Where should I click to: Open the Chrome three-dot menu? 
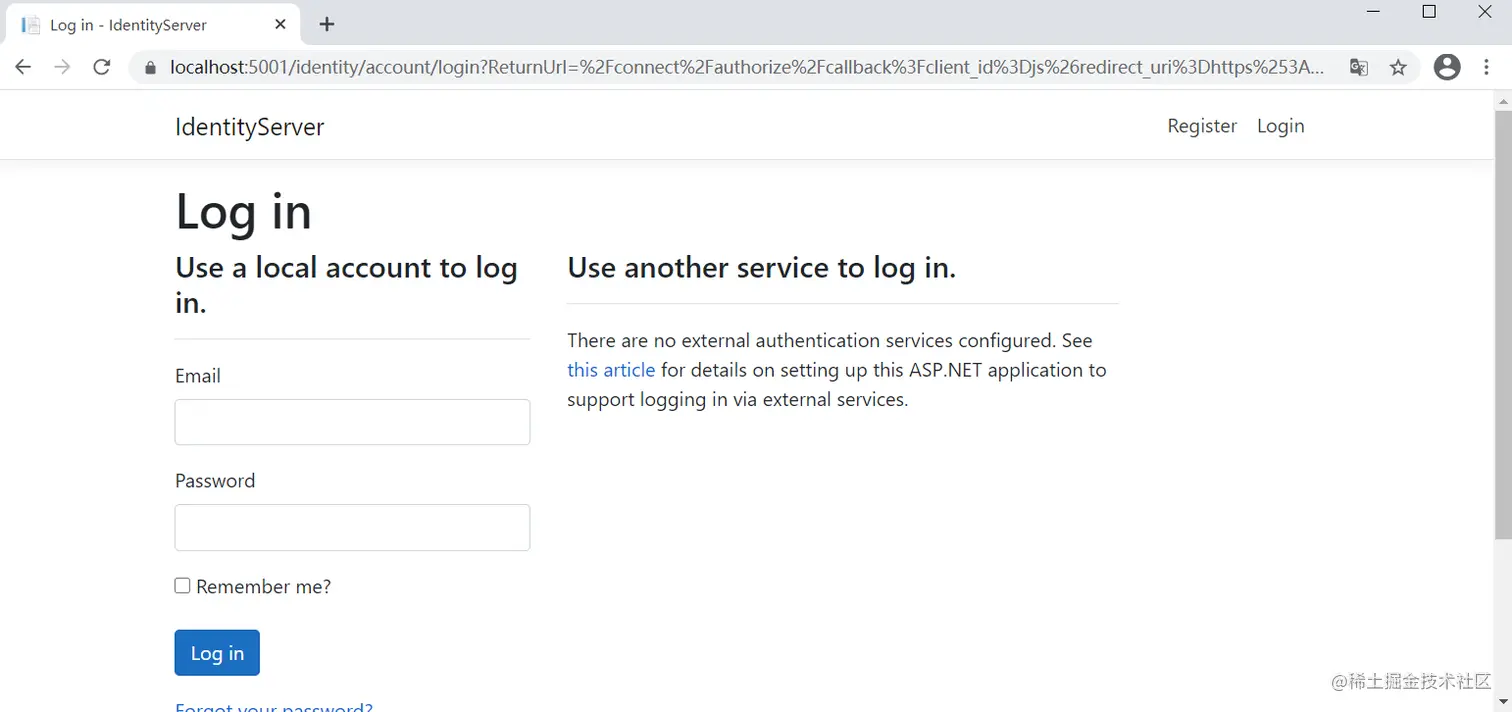pyautogui.click(x=1487, y=67)
